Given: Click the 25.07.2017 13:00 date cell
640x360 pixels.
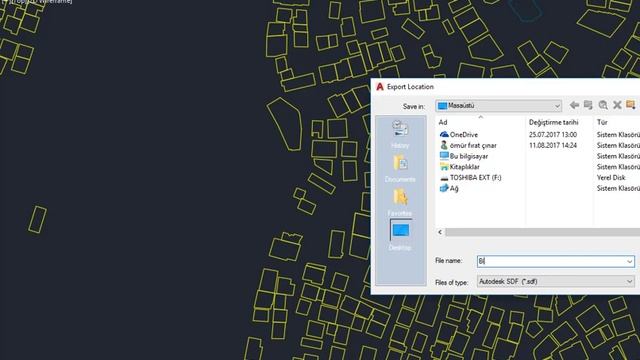Looking at the screenshot, I should coord(553,134).
